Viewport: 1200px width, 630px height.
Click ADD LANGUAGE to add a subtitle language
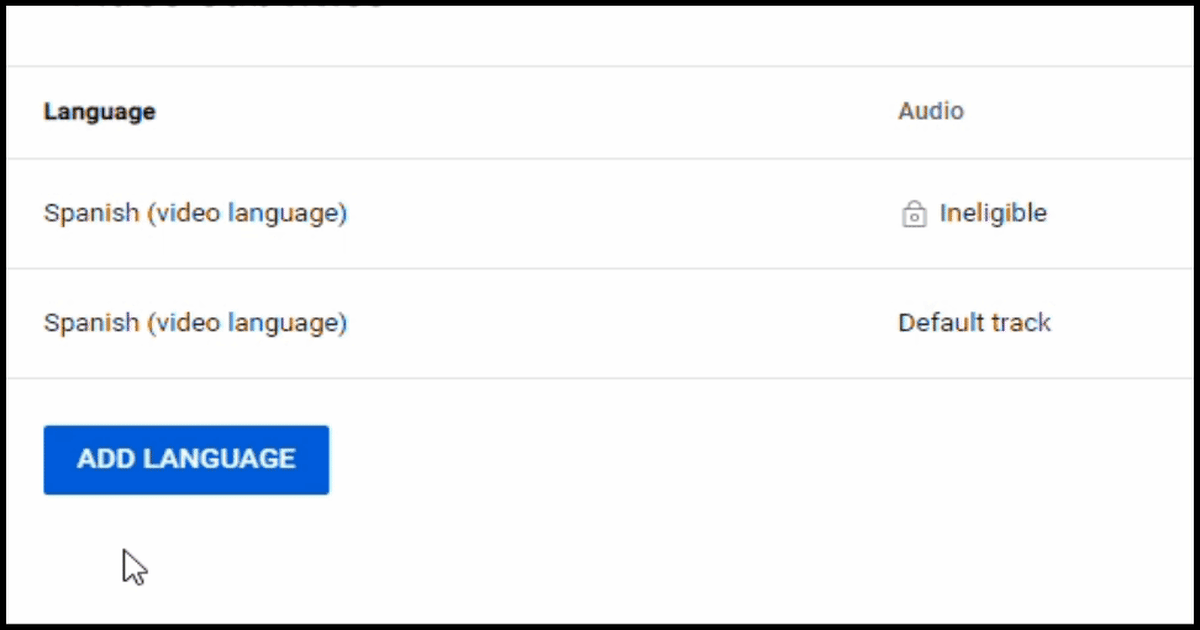[x=185, y=459]
